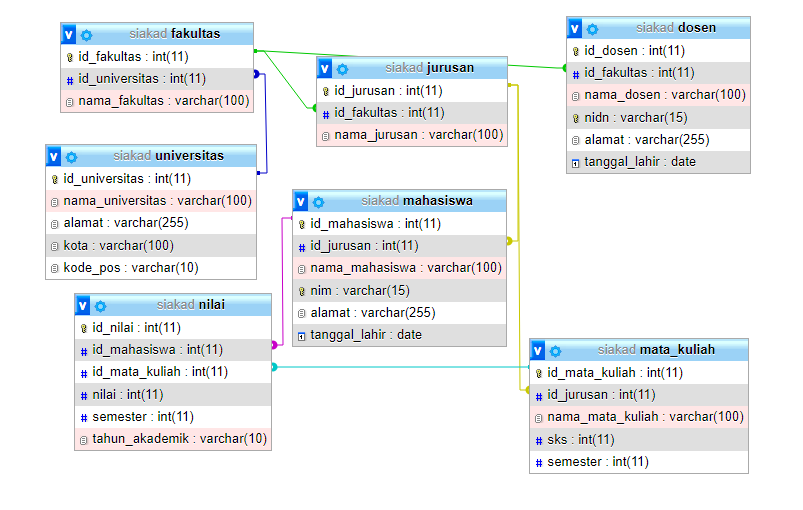Click the hash icon beside id_jurusan in mahasiswa
The image size is (803, 510).
pyautogui.click(x=302, y=248)
